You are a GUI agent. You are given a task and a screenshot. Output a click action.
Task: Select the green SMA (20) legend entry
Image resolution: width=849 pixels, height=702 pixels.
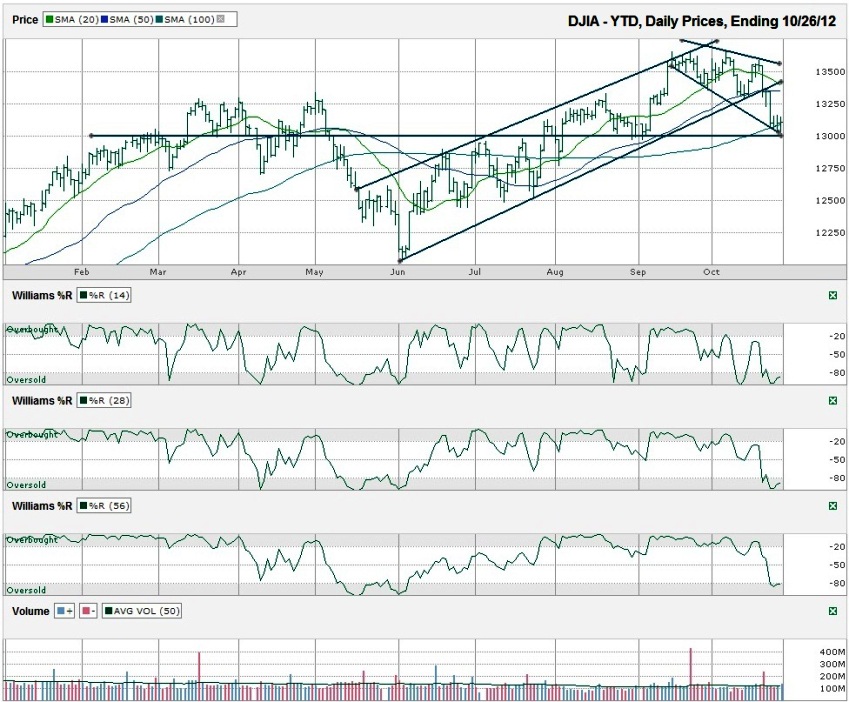point(73,19)
